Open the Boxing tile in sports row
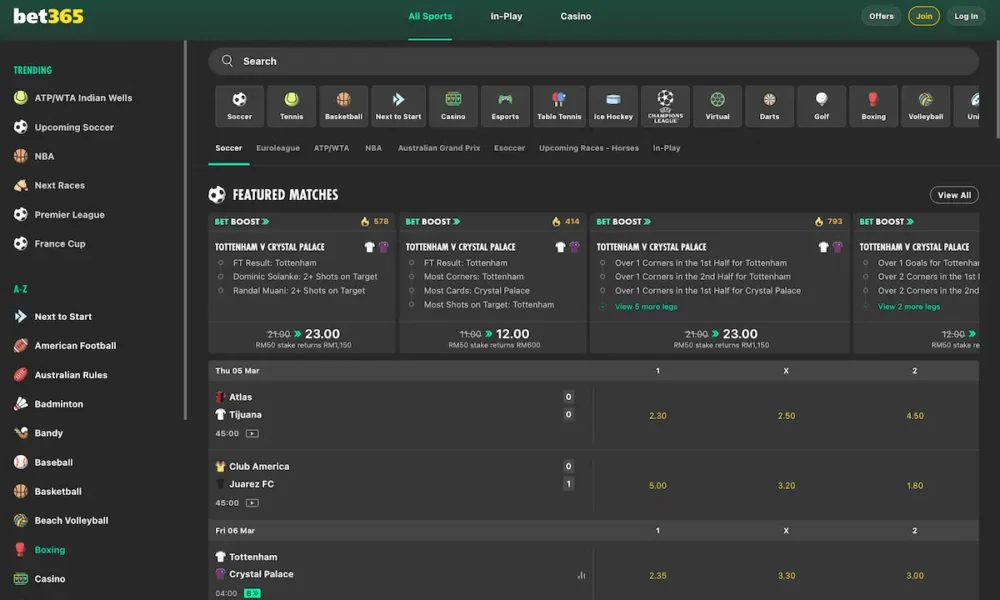1000x600 pixels. pos(874,106)
